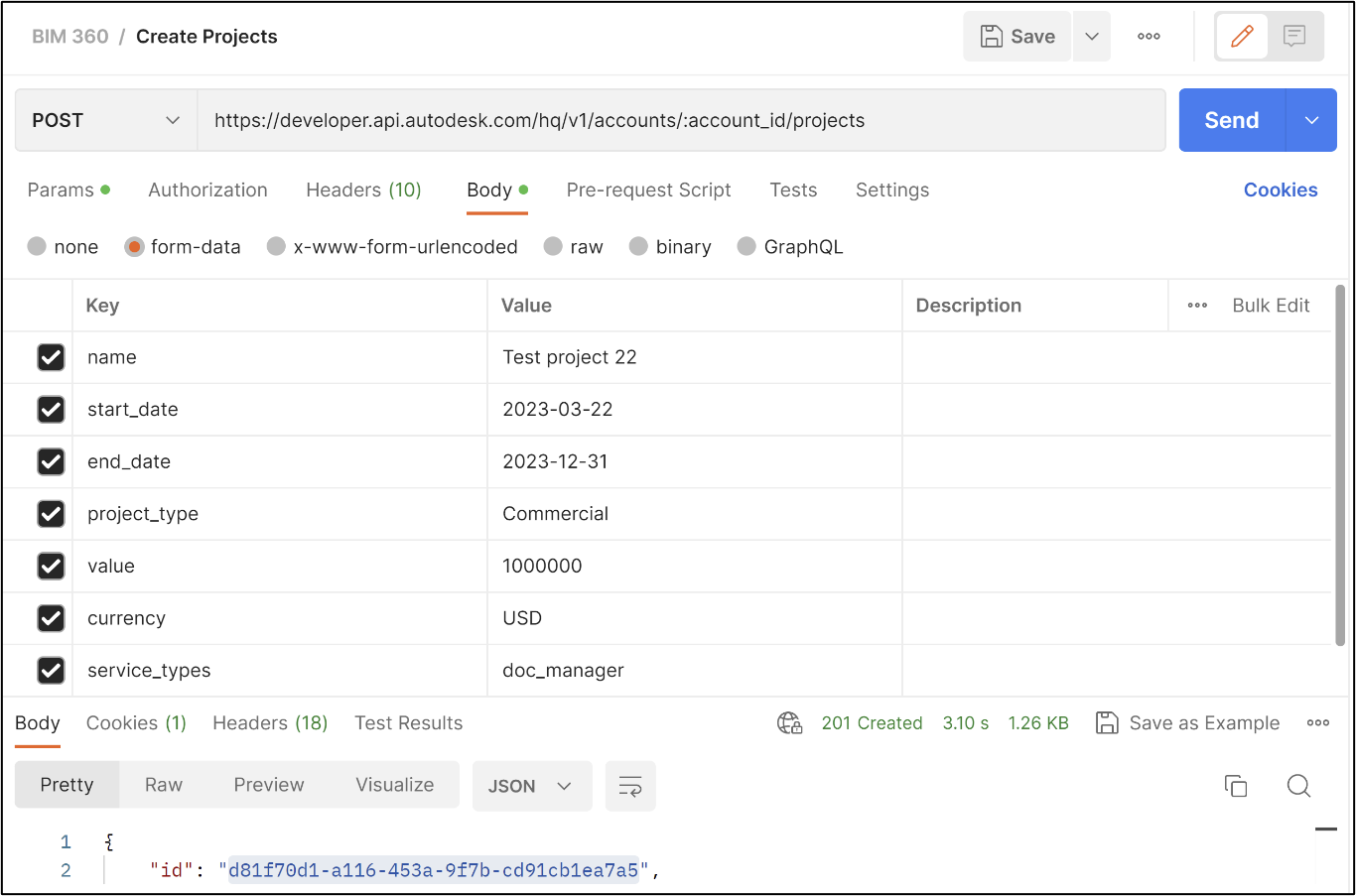The height and width of the screenshot is (896, 1356).
Task: Open the response Headers (18) tab
Action: click(269, 722)
